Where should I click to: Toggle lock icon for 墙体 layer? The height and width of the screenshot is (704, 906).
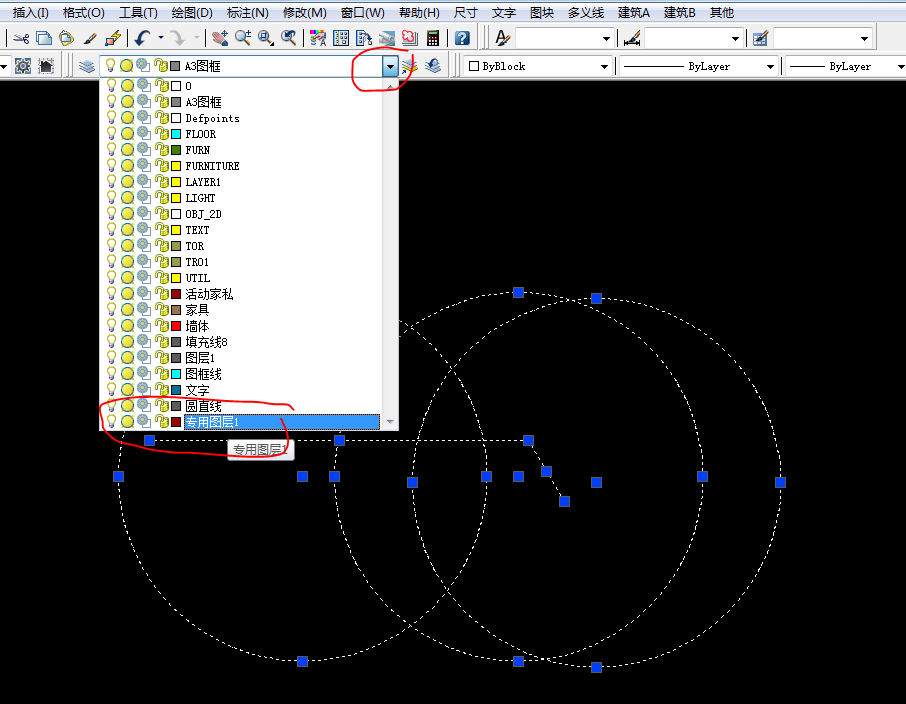pyautogui.click(x=162, y=326)
